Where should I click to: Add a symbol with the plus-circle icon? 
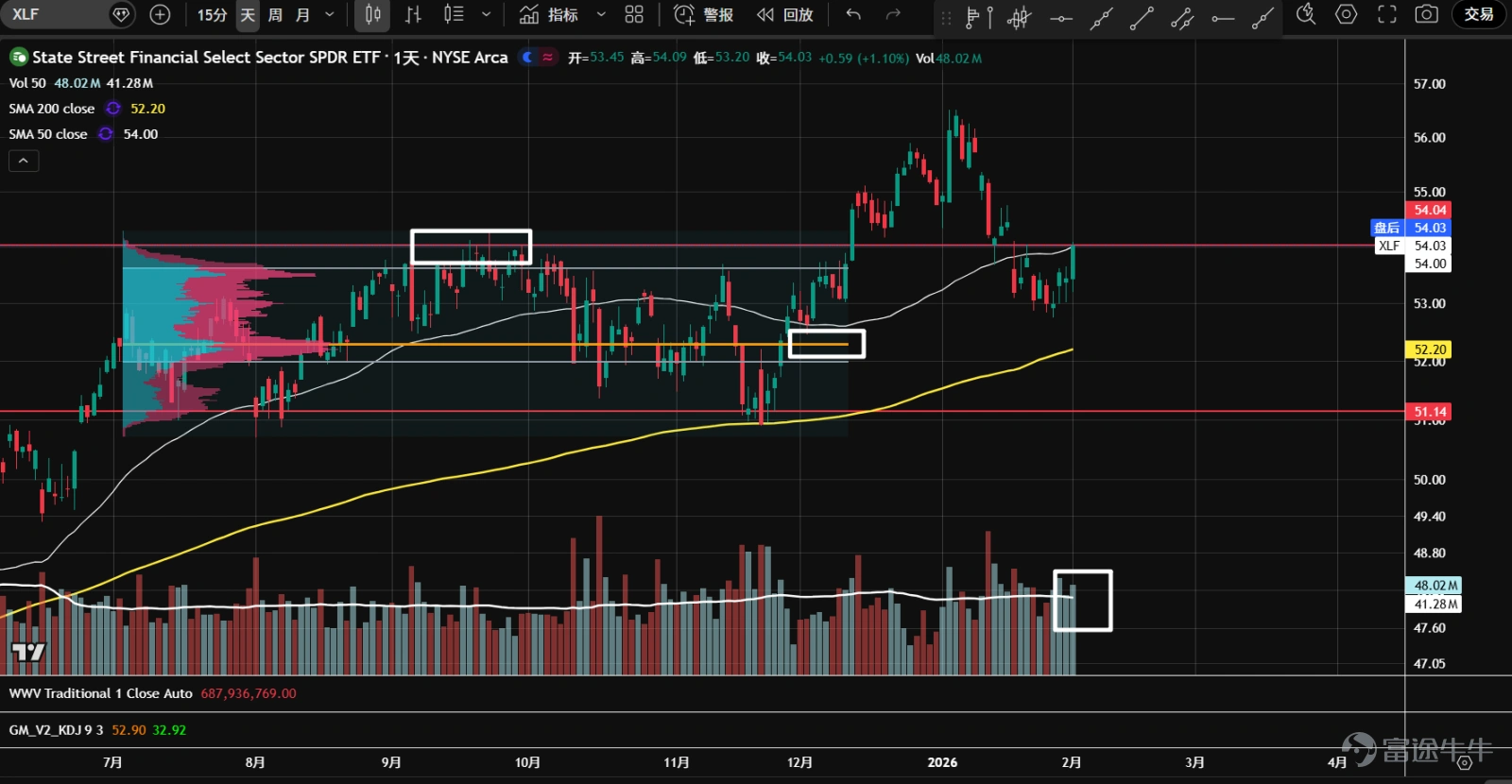[161, 14]
